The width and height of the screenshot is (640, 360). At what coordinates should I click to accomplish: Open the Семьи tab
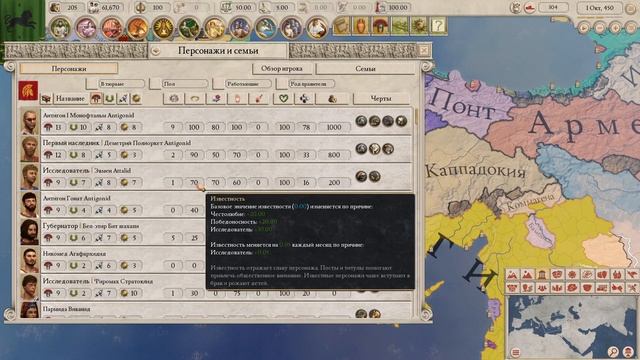(x=365, y=69)
